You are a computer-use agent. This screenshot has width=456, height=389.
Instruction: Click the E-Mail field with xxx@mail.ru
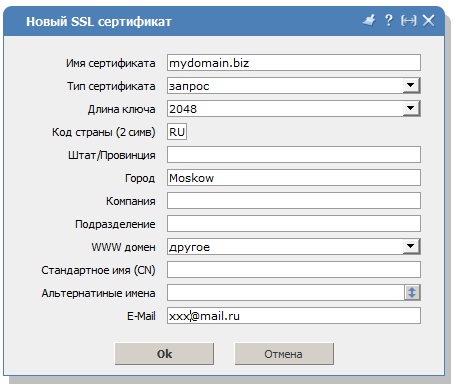pos(294,316)
